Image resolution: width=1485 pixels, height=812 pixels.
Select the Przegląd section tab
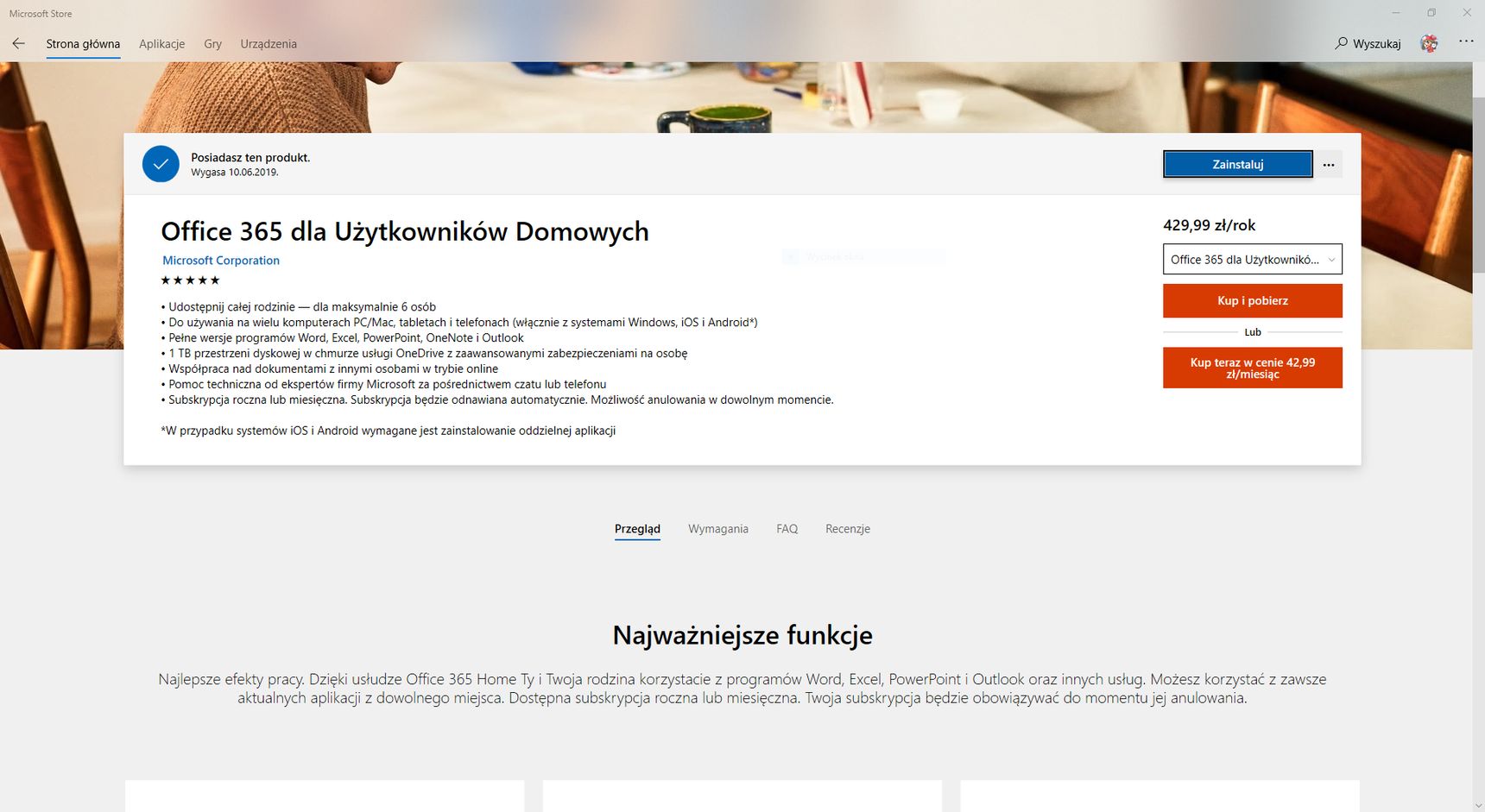[x=637, y=529]
